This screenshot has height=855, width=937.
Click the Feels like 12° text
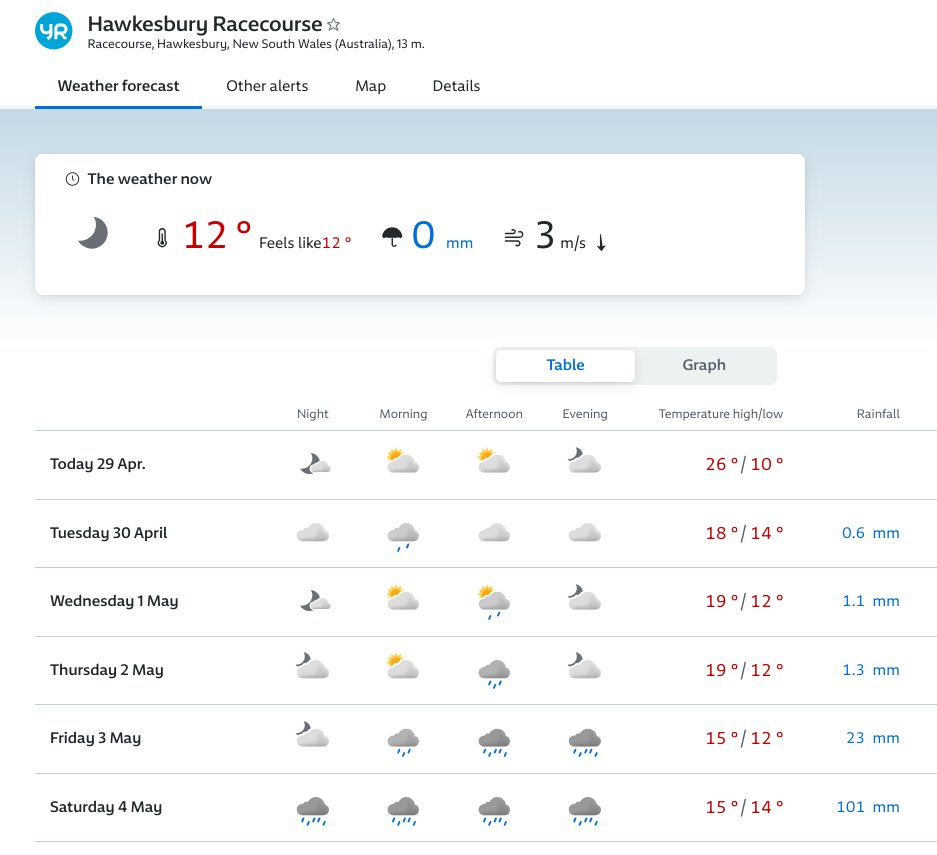tap(305, 243)
